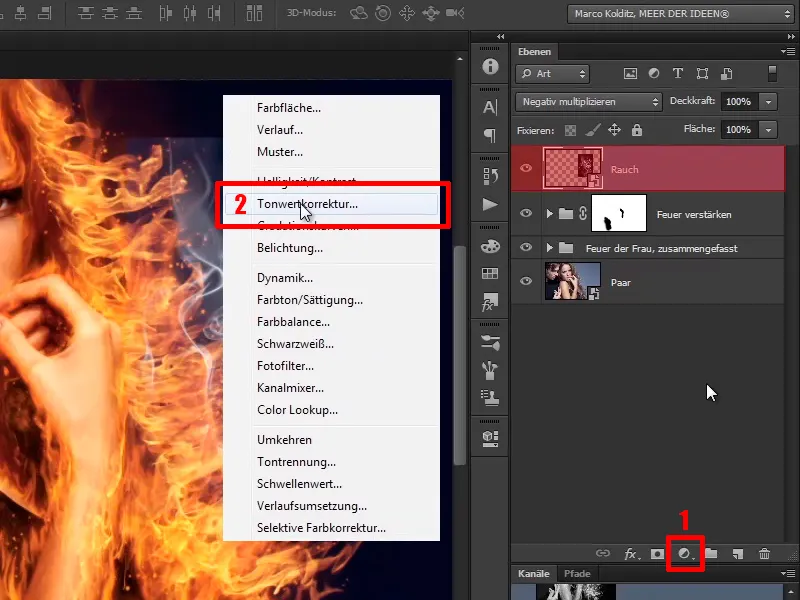This screenshot has width=800, height=600.
Task: Open the Brush Presets panel icon
Action: click(x=490, y=343)
